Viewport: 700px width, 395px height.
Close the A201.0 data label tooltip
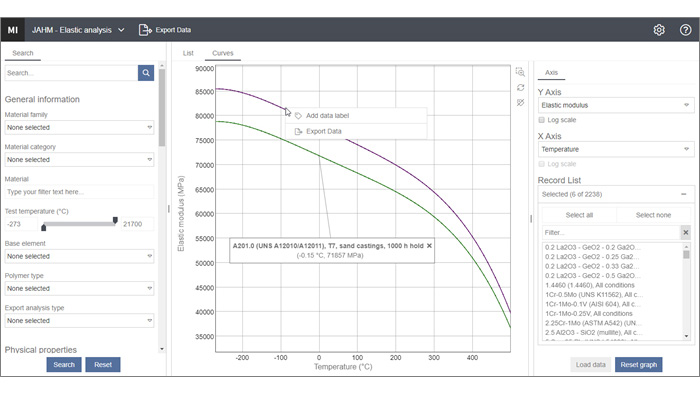(429, 245)
